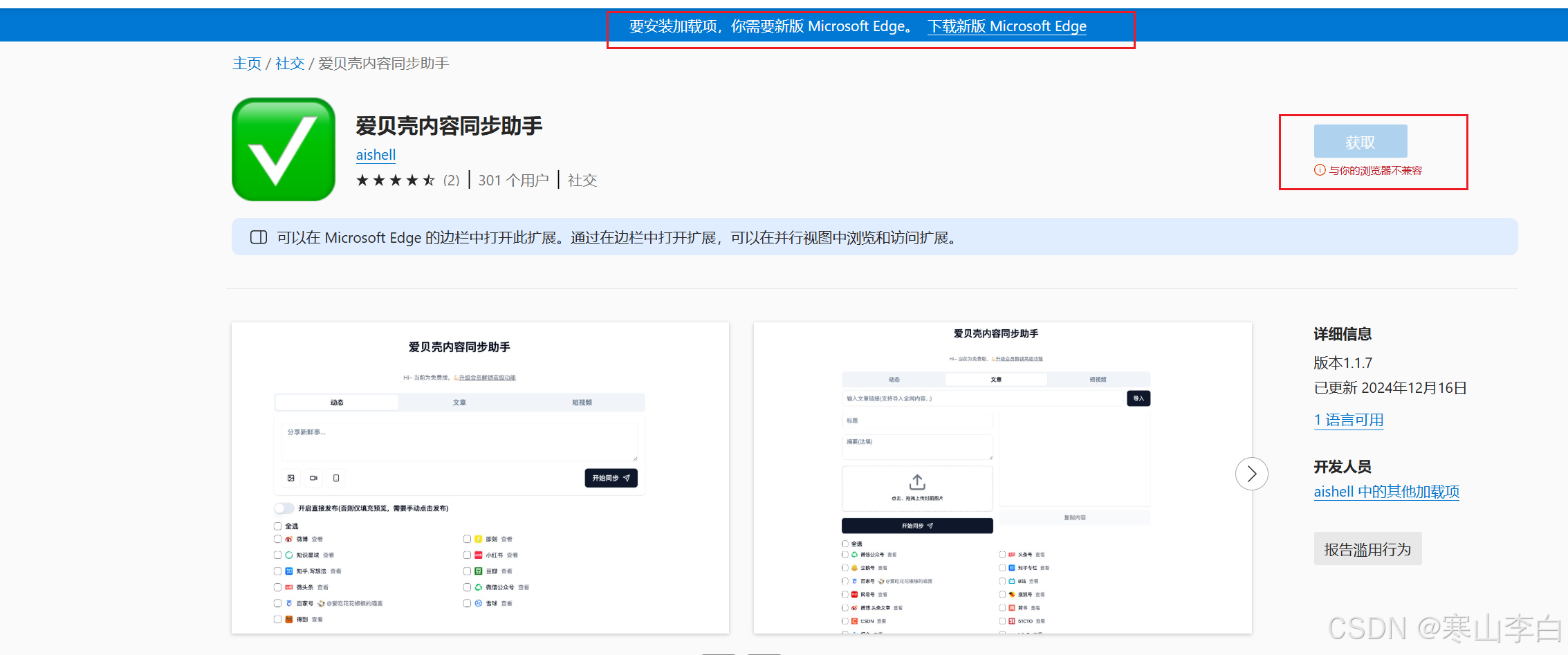
Task: Click 开始同步 button in first screenshot
Action: [611, 478]
